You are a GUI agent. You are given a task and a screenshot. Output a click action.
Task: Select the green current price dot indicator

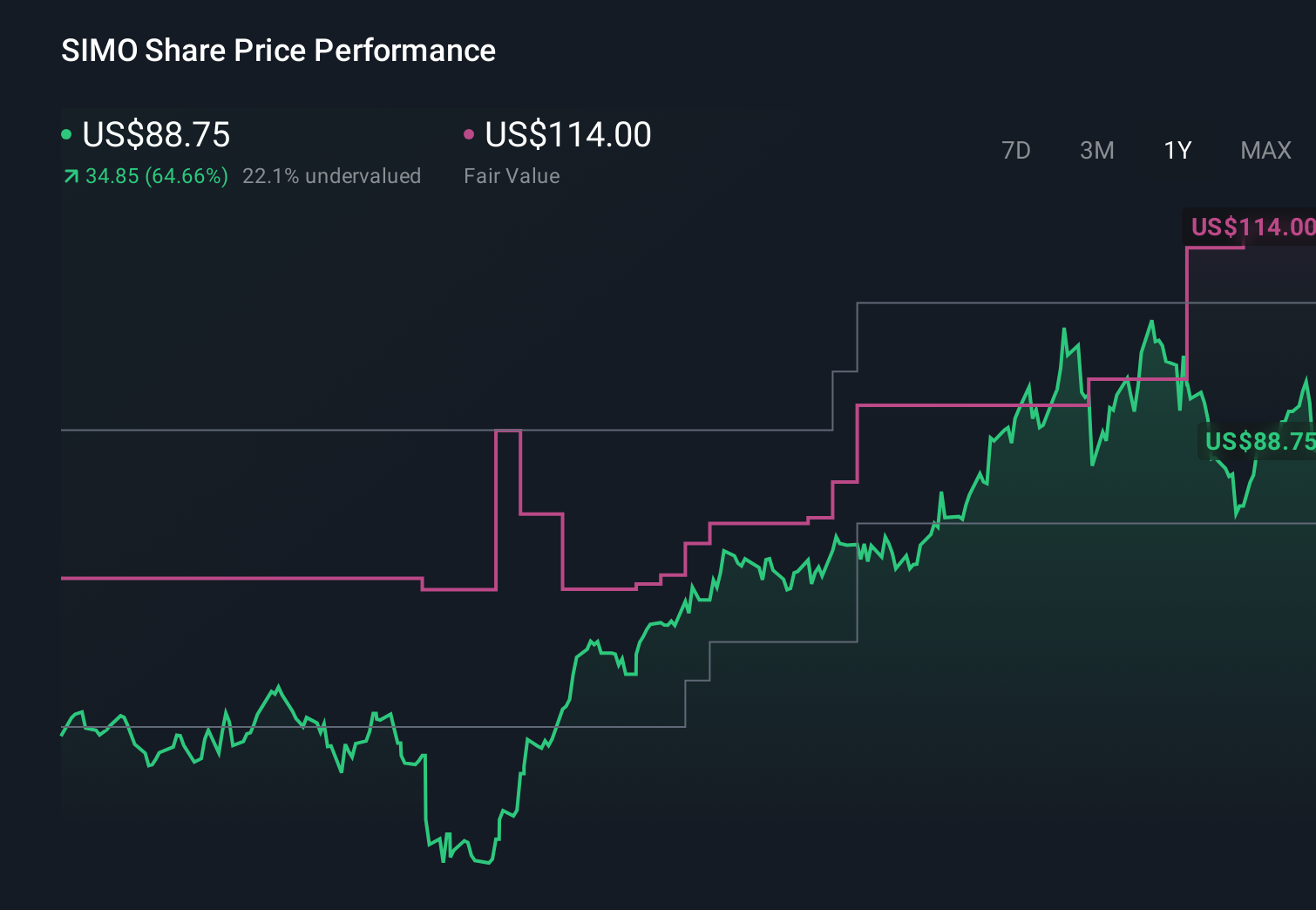66,133
